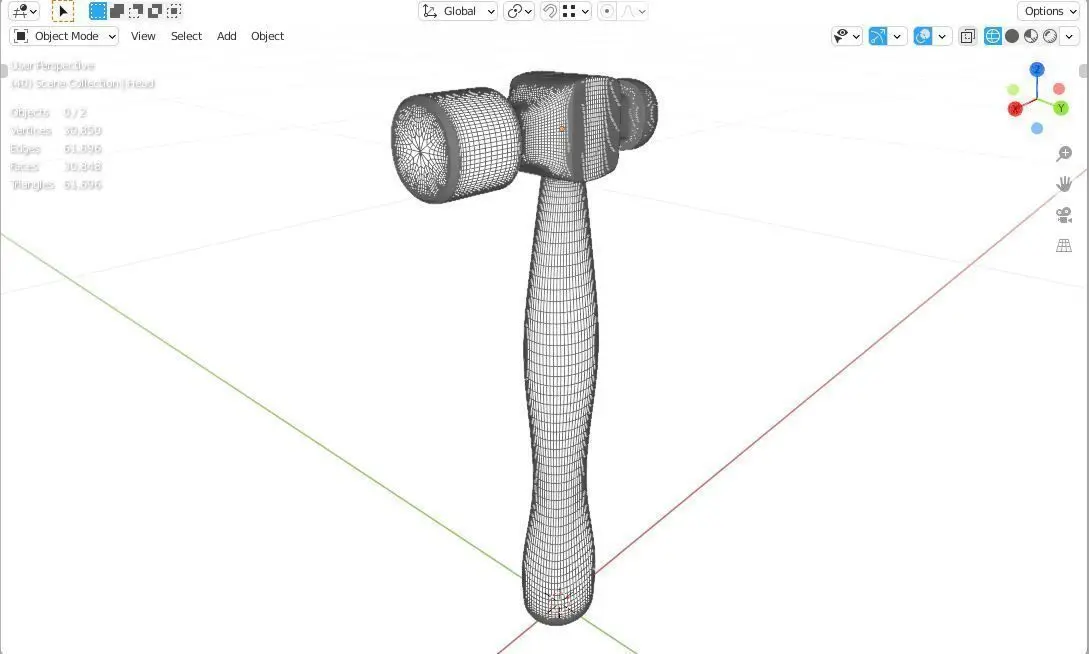Viewport: 1089px width, 654px height.
Task: Toggle proportional editing
Action: click(607, 11)
